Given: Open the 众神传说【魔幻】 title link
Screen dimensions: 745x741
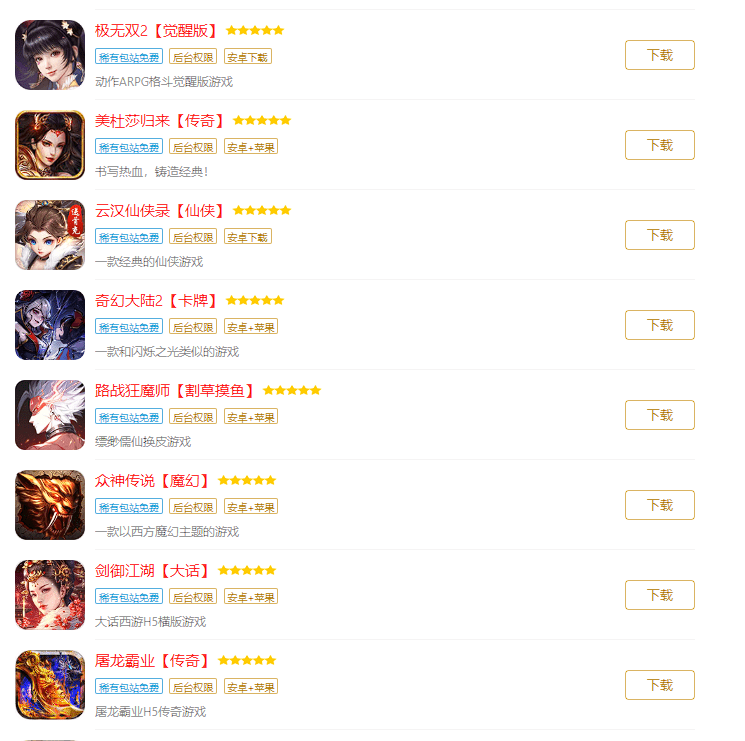Looking at the screenshot, I should coord(152,481).
